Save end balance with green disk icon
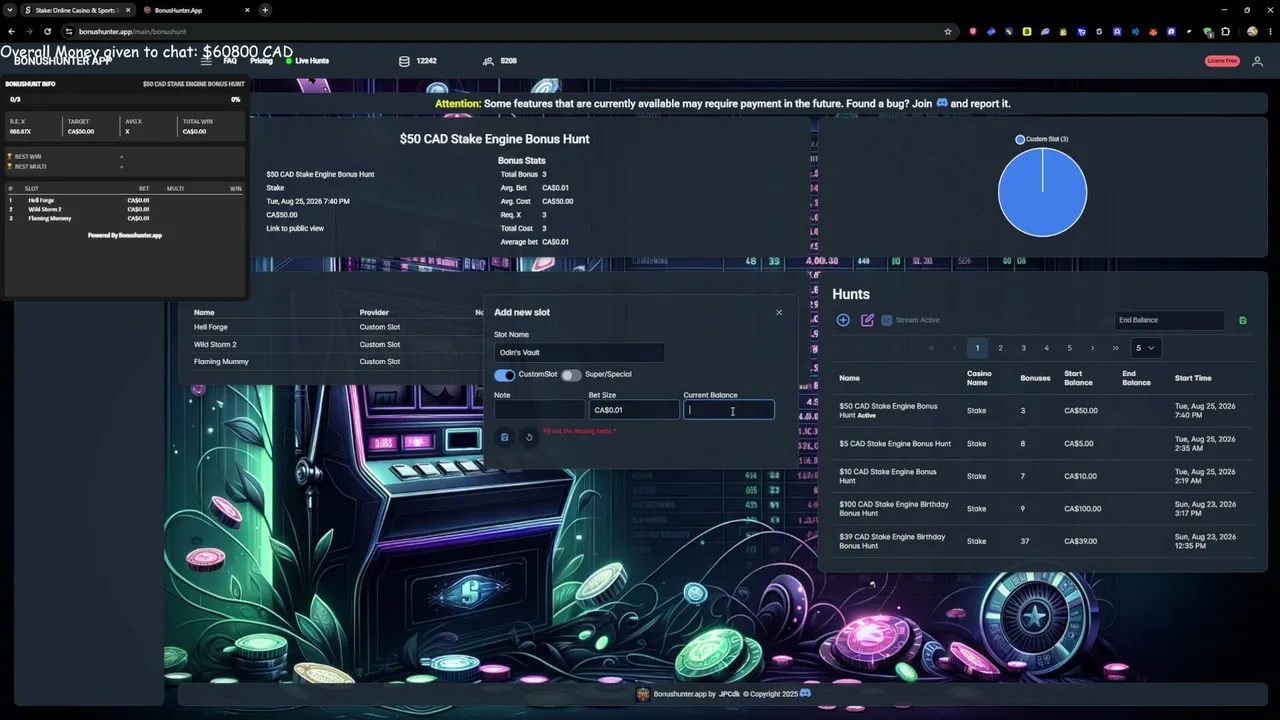 pyautogui.click(x=1243, y=320)
